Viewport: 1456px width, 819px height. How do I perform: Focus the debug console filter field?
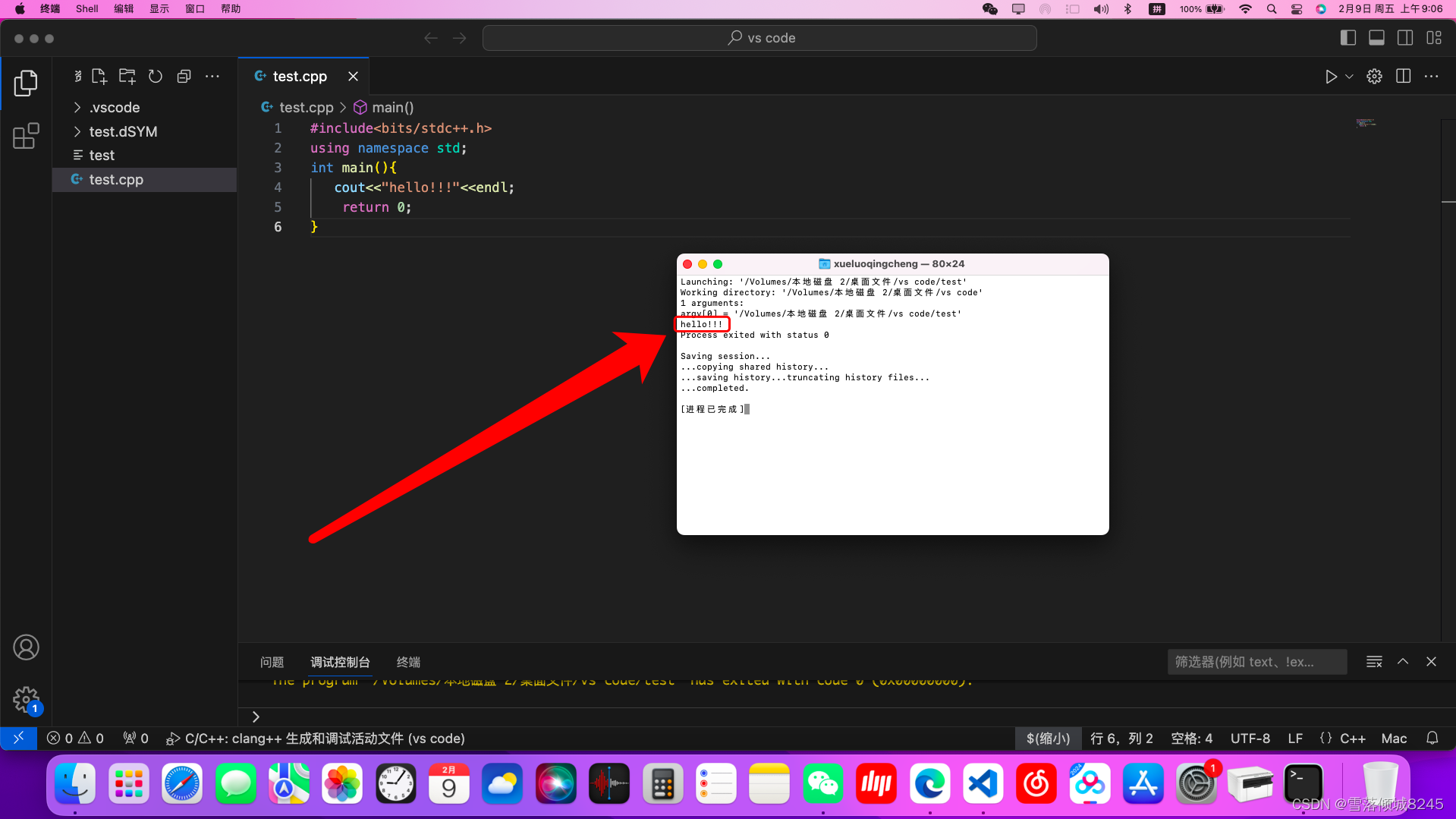(1256, 662)
